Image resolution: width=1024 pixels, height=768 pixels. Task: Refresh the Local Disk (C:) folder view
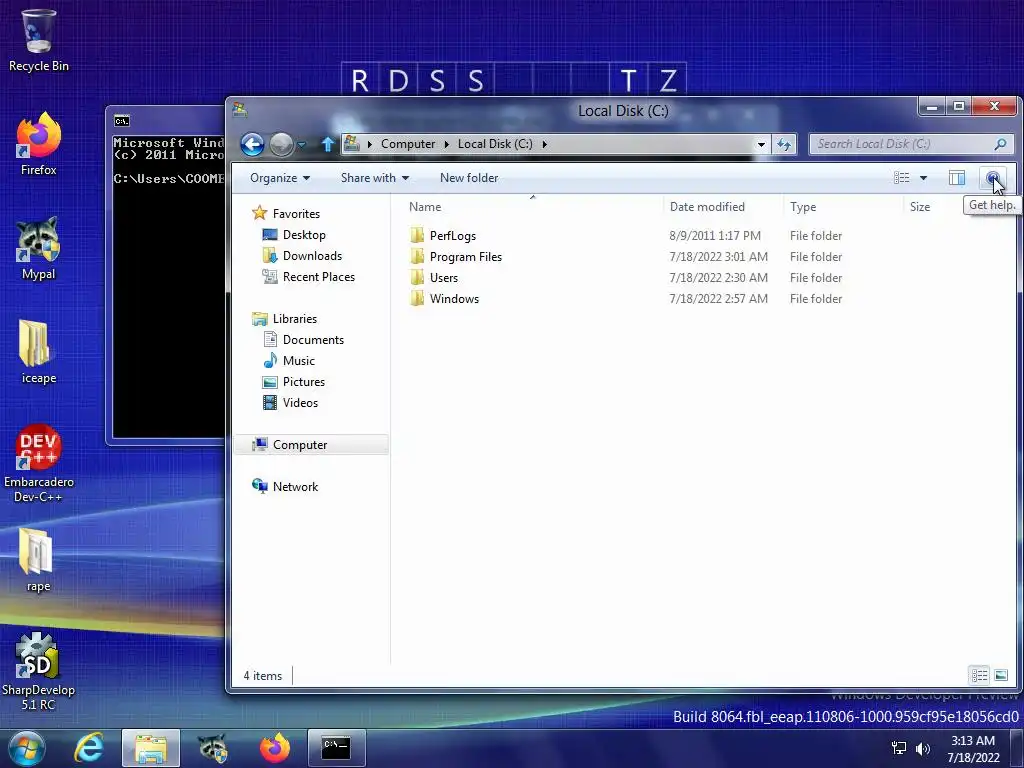point(784,144)
